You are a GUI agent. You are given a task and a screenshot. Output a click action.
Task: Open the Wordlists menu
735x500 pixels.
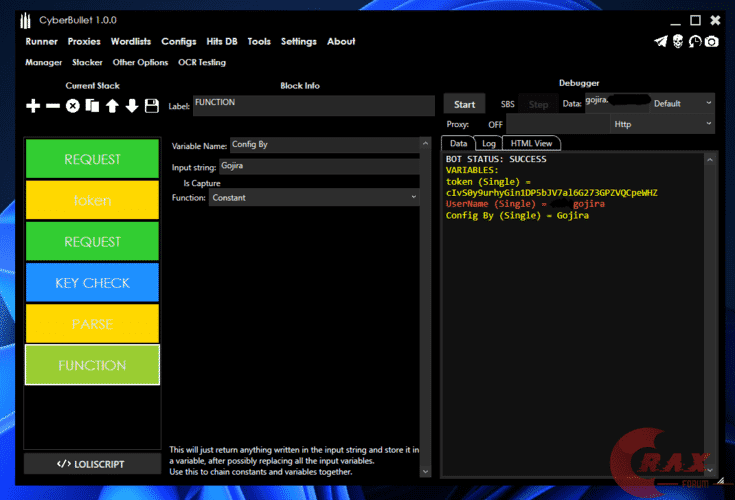click(x=130, y=41)
